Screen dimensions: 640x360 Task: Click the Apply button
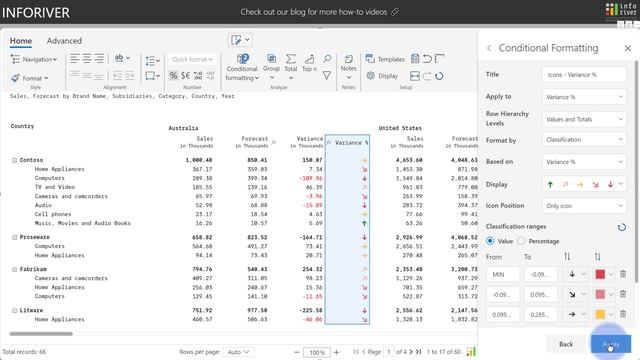(x=611, y=344)
